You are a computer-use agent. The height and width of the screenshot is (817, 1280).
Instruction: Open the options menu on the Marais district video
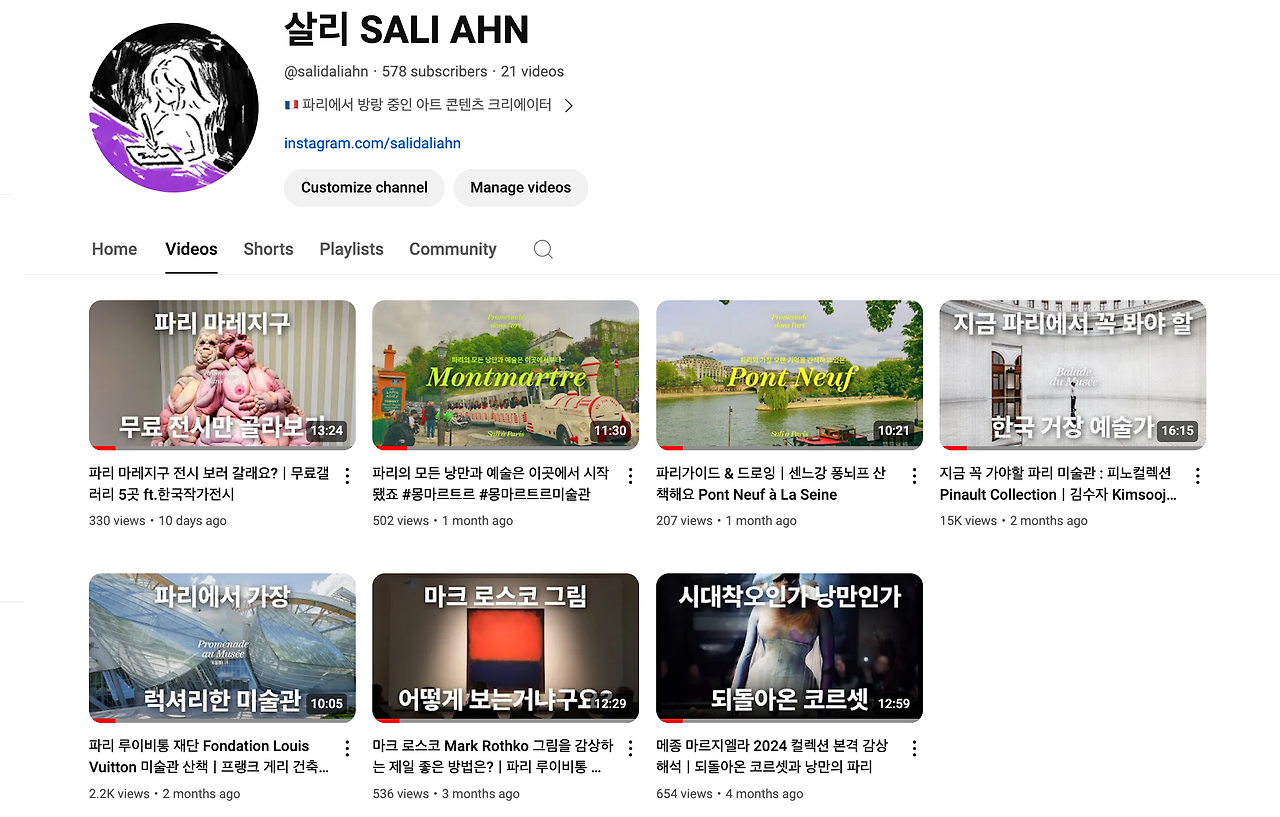click(x=346, y=475)
